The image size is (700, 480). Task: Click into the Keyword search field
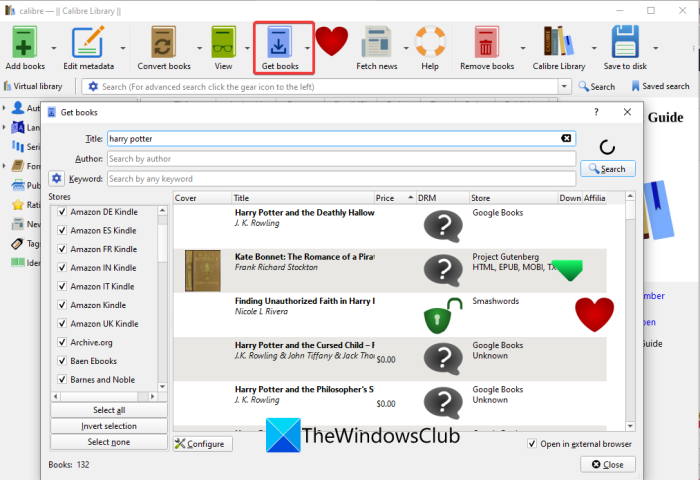(x=342, y=179)
